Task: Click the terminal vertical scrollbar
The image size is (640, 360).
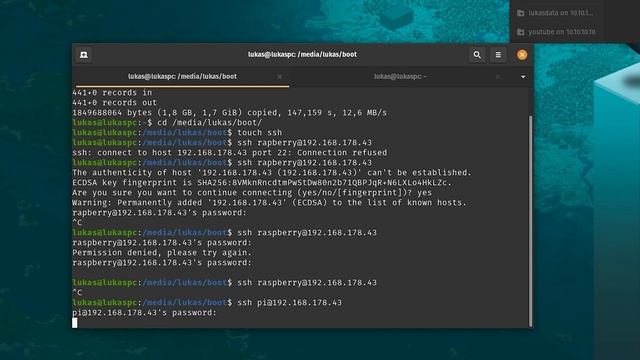Action: pos(530,220)
